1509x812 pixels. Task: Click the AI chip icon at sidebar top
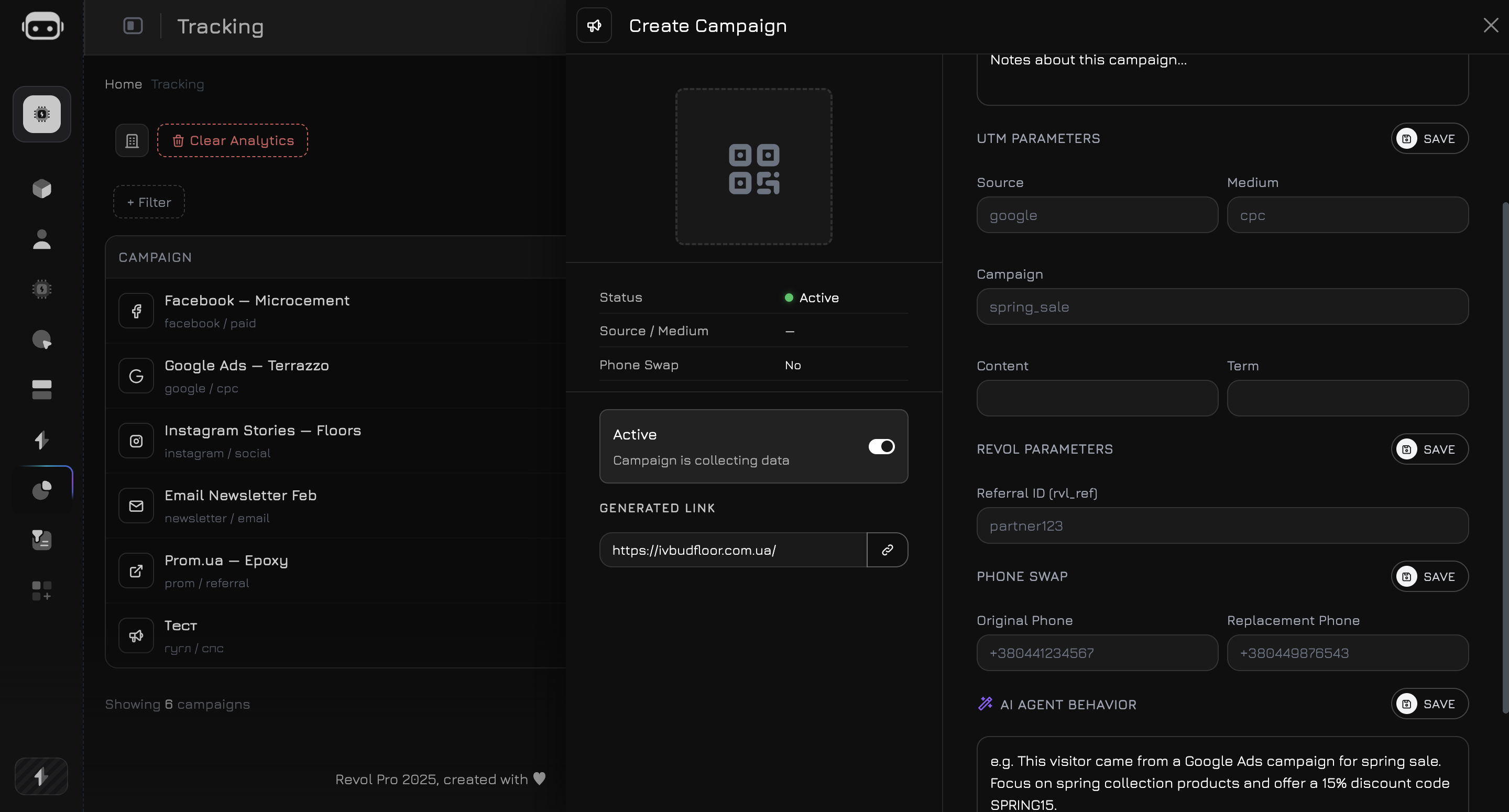[x=41, y=114]
